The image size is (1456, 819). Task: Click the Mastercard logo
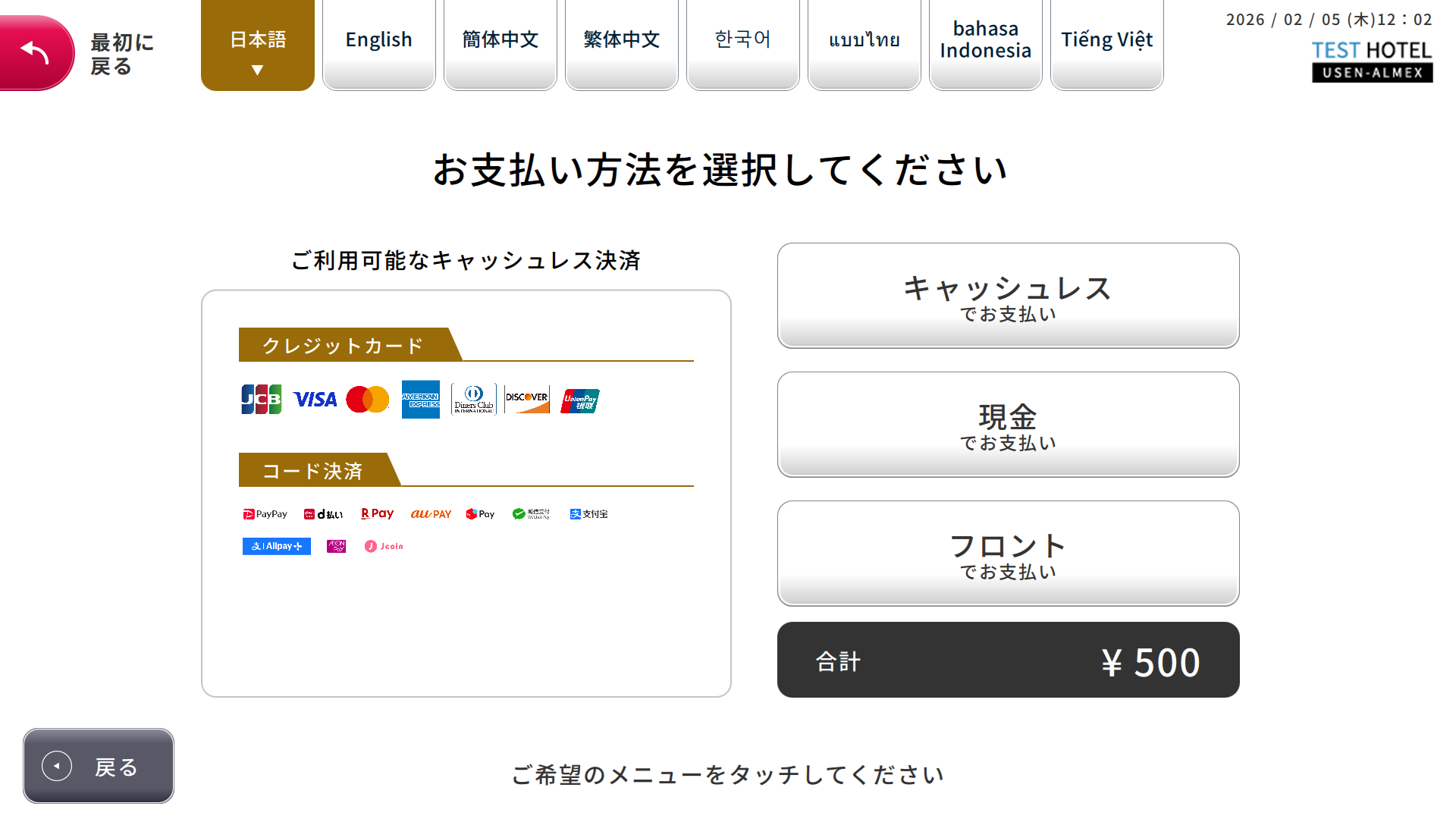tap(368, 400)
